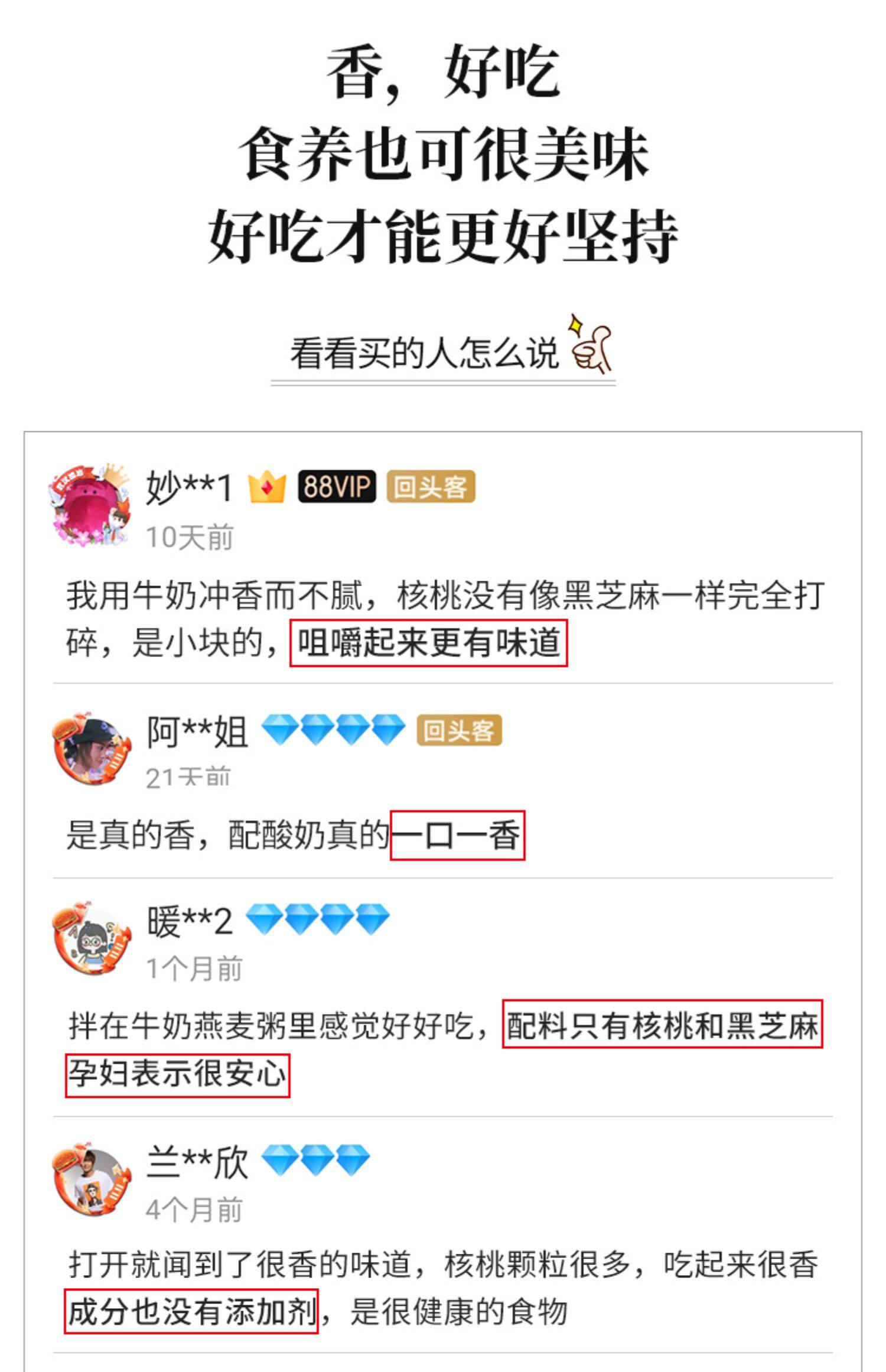Click the gold crown icon beside 妙**1
The image size is (886, 1372).
(267, 487)
